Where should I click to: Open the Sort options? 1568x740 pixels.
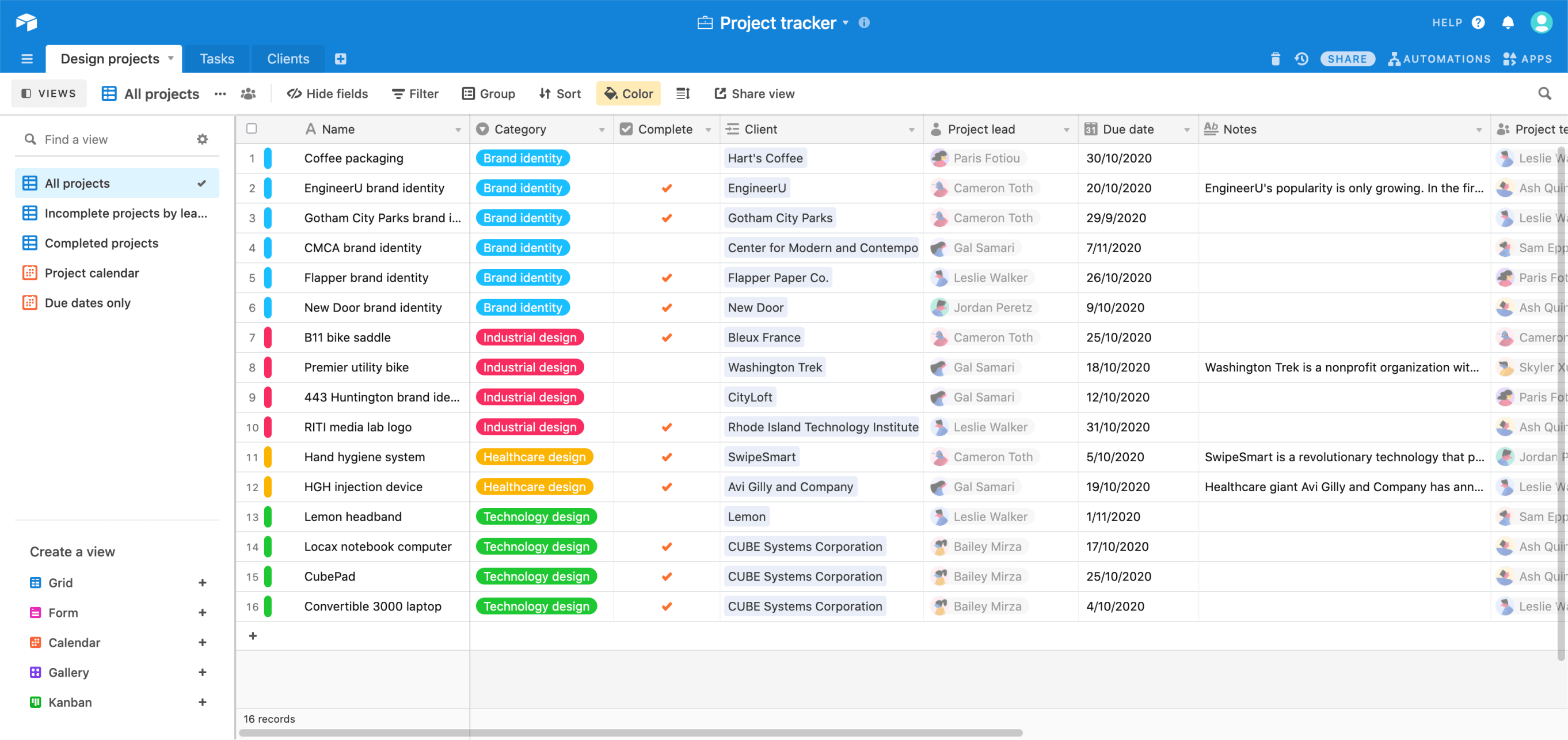pos(559,93)
